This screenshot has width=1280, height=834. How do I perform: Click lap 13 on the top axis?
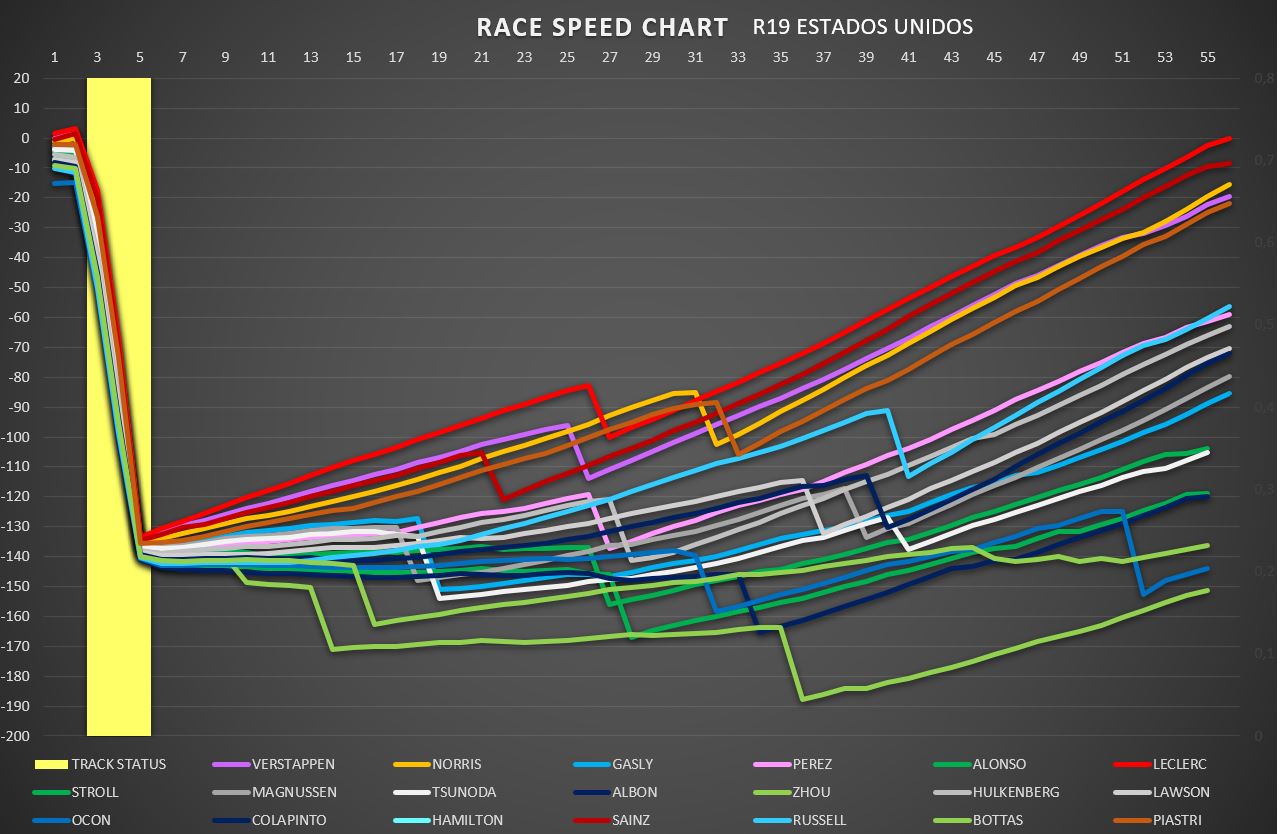click(311, 58)
